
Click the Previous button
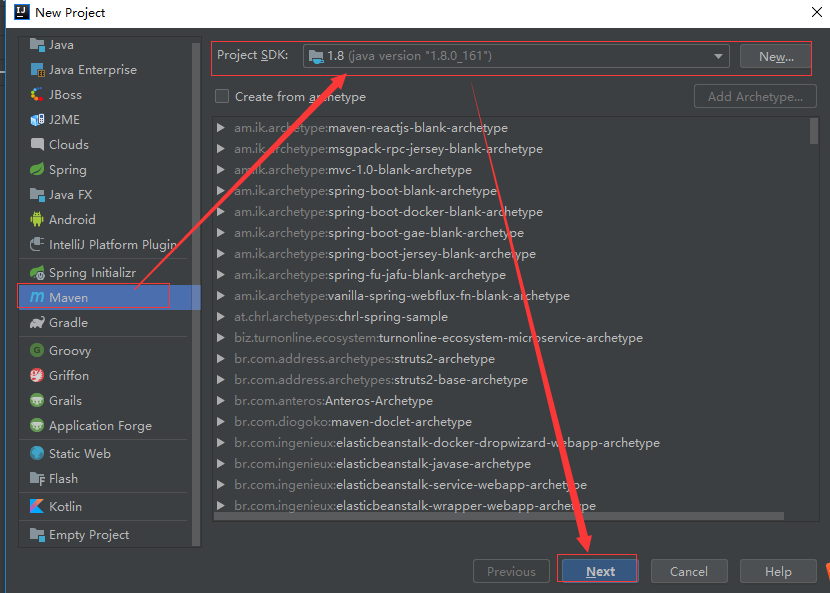click(x=511, y=571)
